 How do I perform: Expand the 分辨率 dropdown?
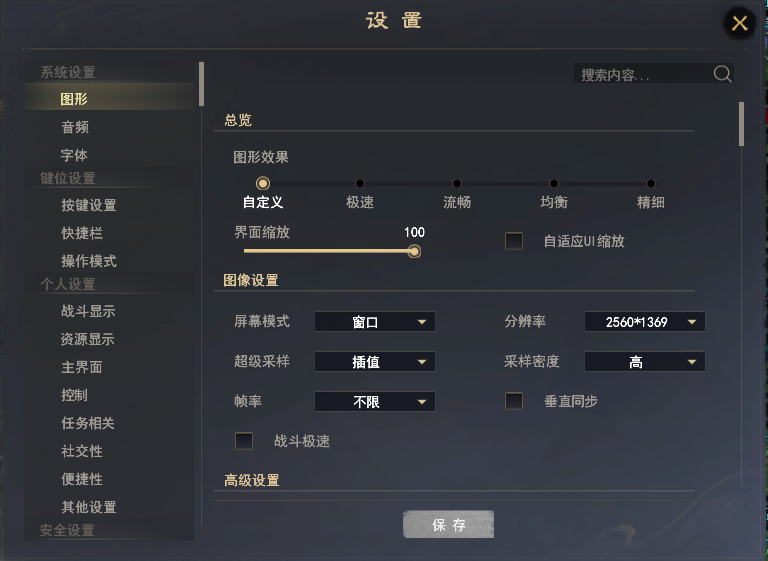(x=645, y=322)
